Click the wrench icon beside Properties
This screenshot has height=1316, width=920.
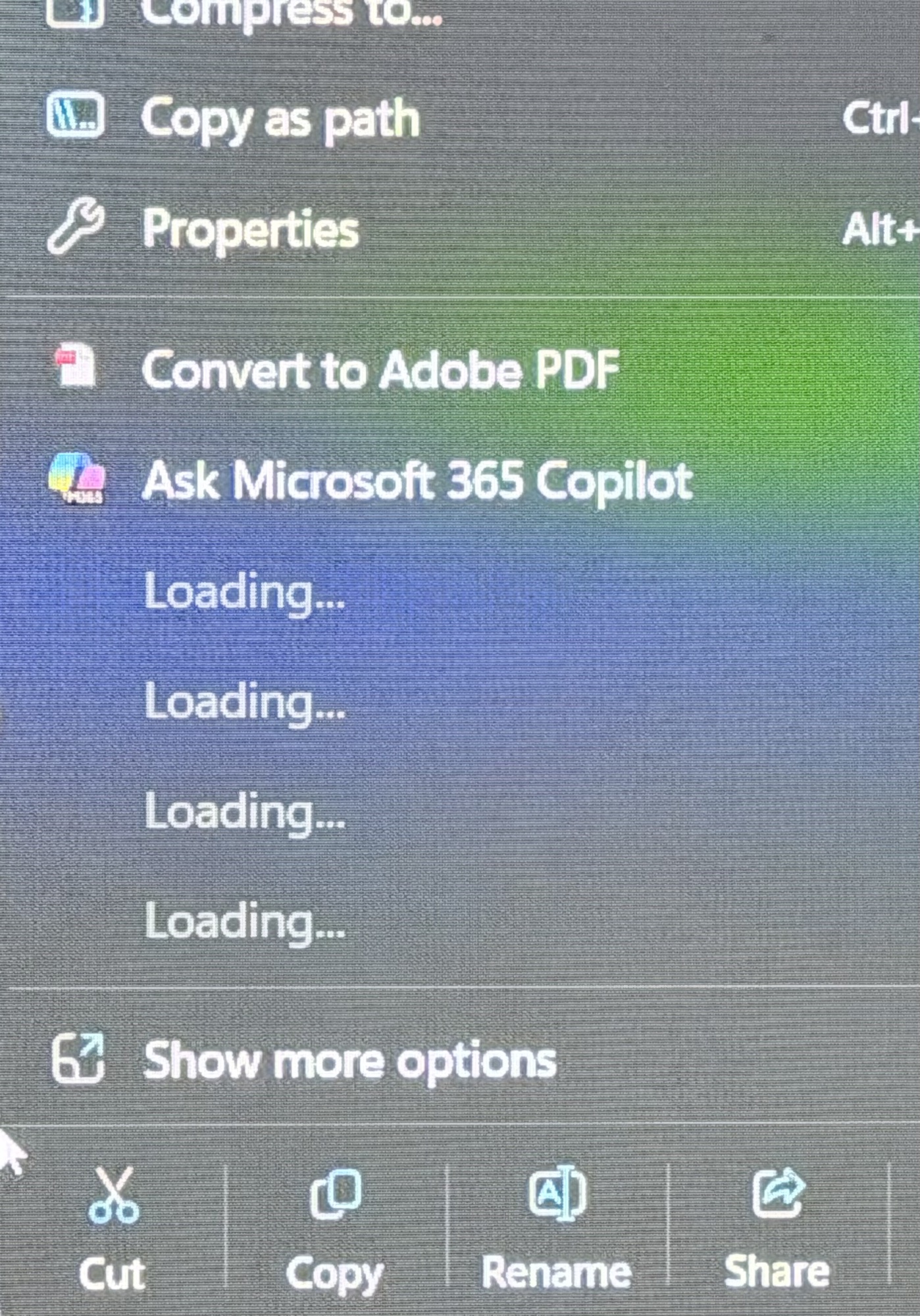[76, 227]
